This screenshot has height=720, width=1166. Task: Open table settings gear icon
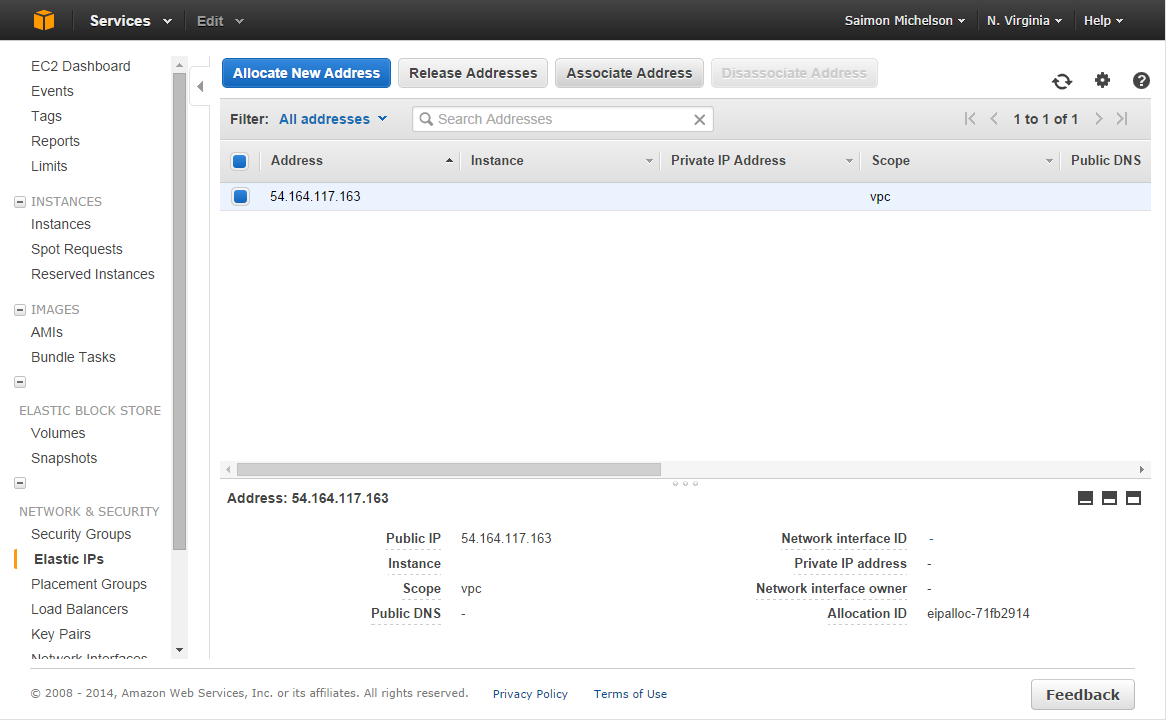[x=1102, y=80]
